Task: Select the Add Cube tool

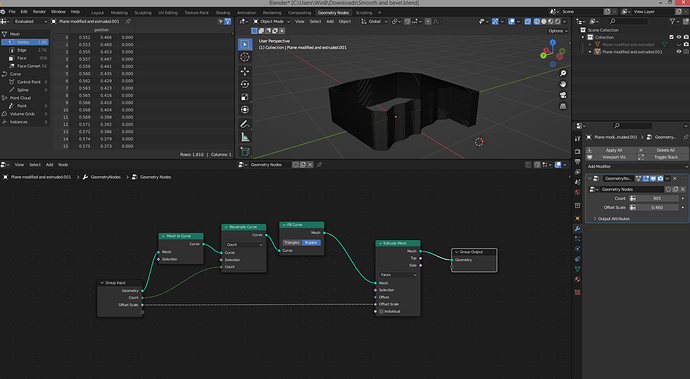Action: click(x=245, y=152)
